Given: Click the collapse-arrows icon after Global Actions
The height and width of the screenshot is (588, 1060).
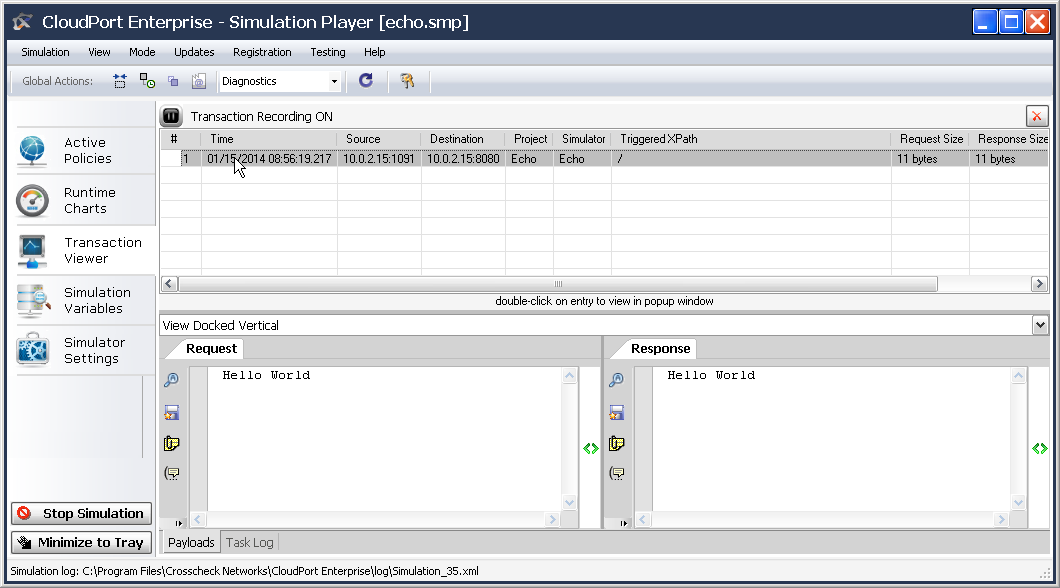Looking at the screenshot, I should [120, 81].
